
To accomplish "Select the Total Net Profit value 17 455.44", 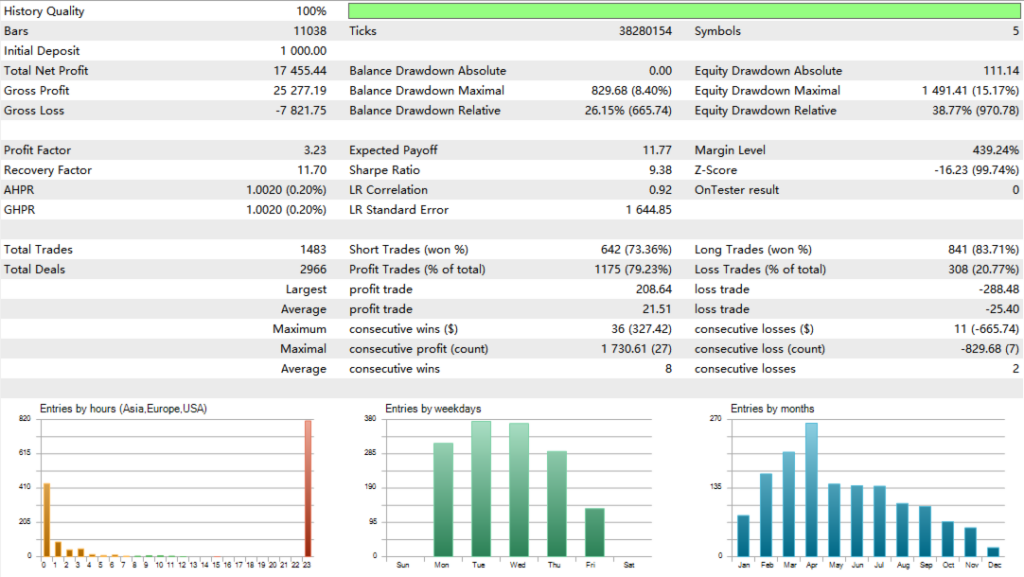I will click(x=300, y=70).
